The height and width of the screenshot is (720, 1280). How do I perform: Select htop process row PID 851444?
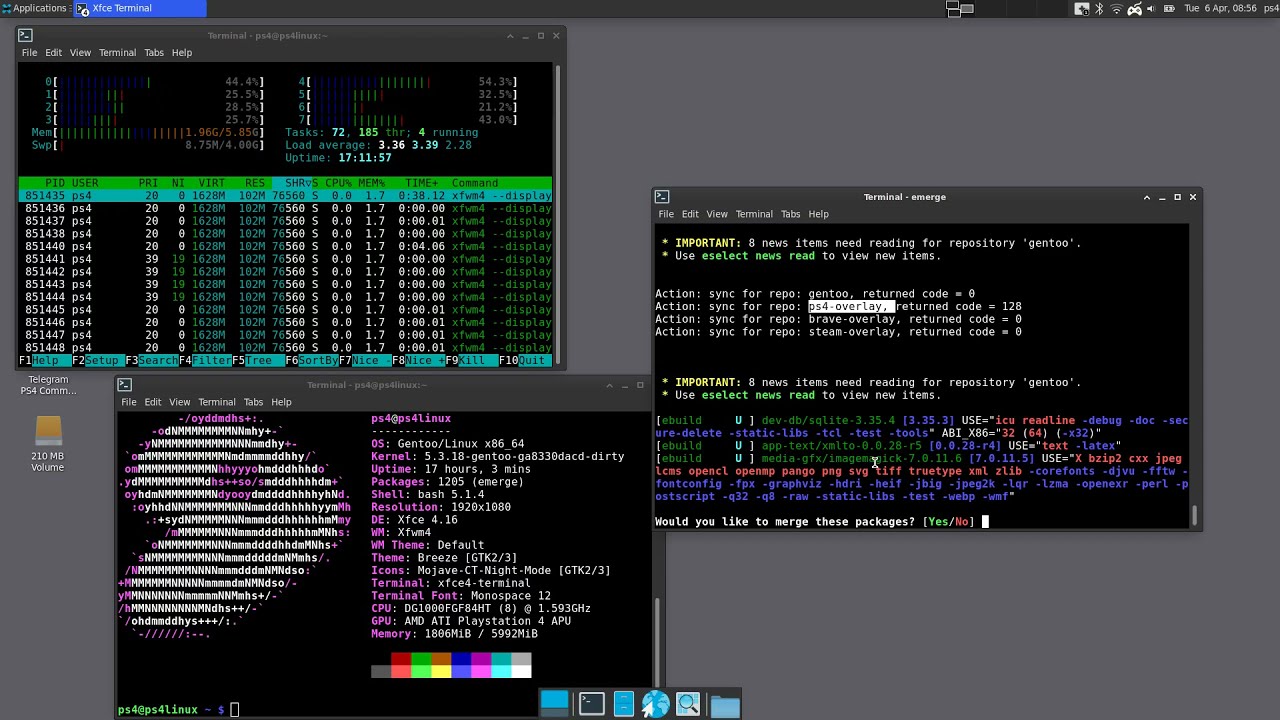[285, 297]
